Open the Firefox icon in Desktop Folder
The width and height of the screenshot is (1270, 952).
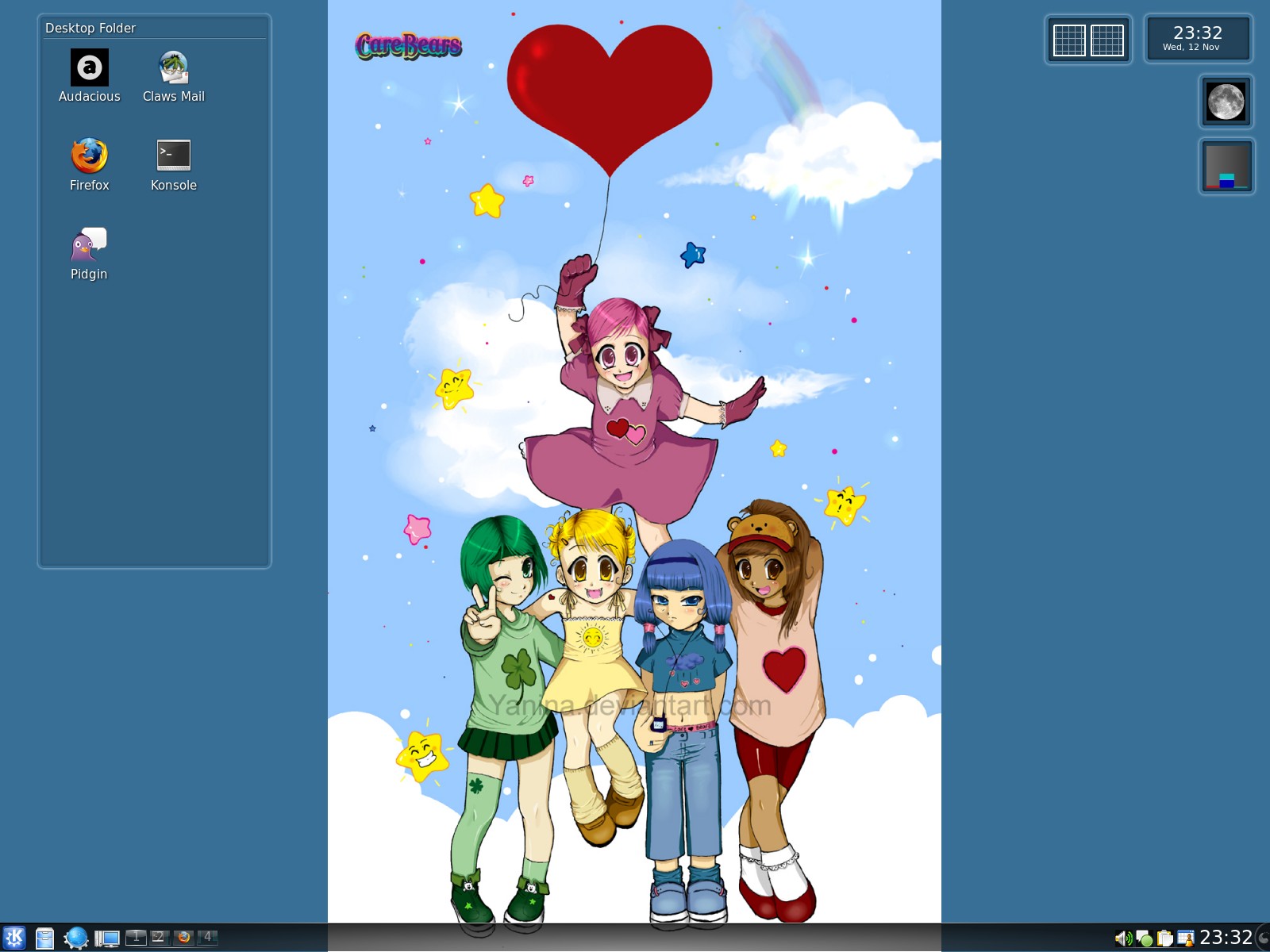coord(89,155)
